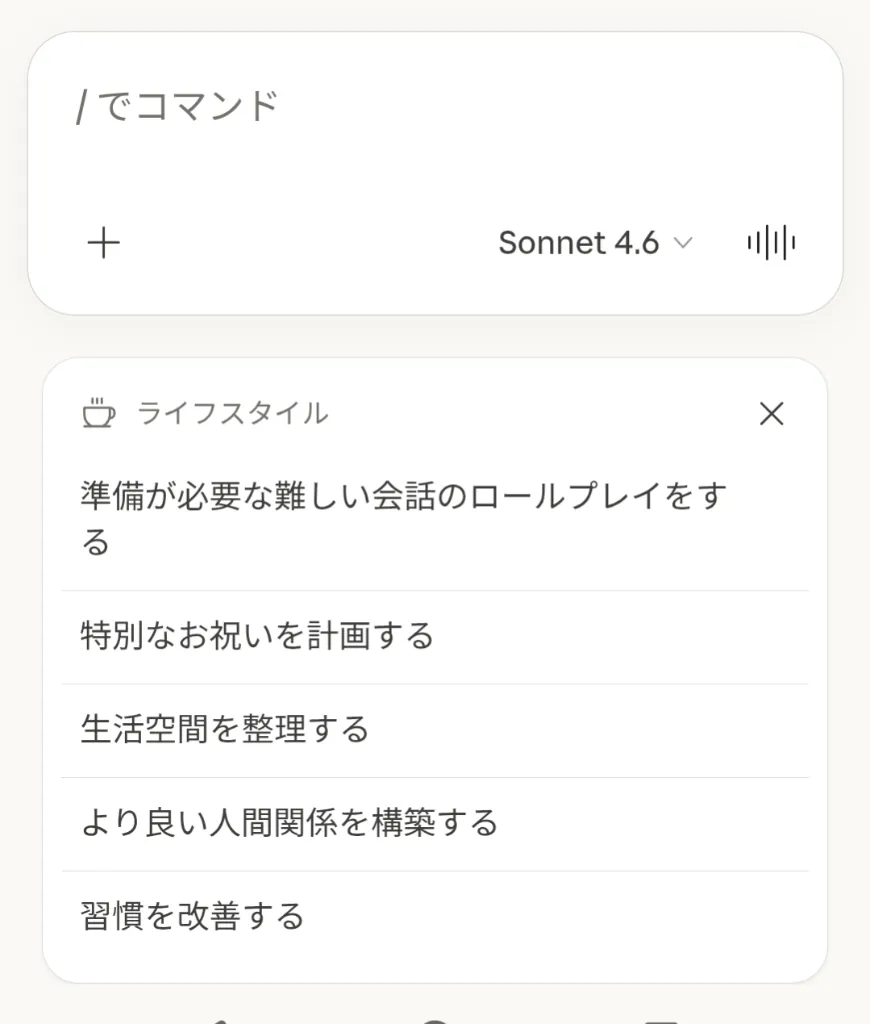Click the ライフスタイル category heading
870x1024 pixels.
click(x=232, y=413)
